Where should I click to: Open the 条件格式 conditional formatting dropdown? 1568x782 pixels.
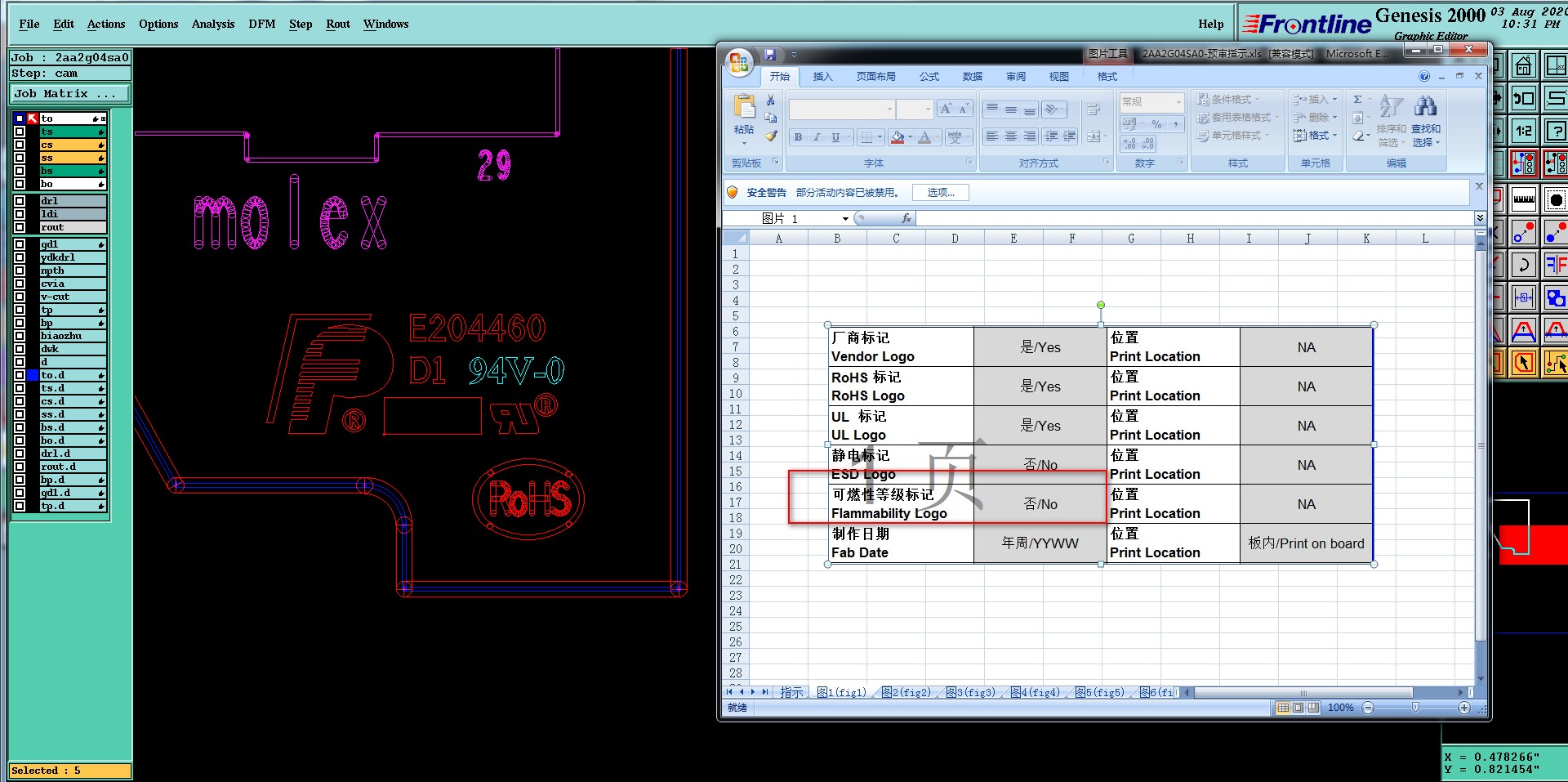[x=1227, y=100]
